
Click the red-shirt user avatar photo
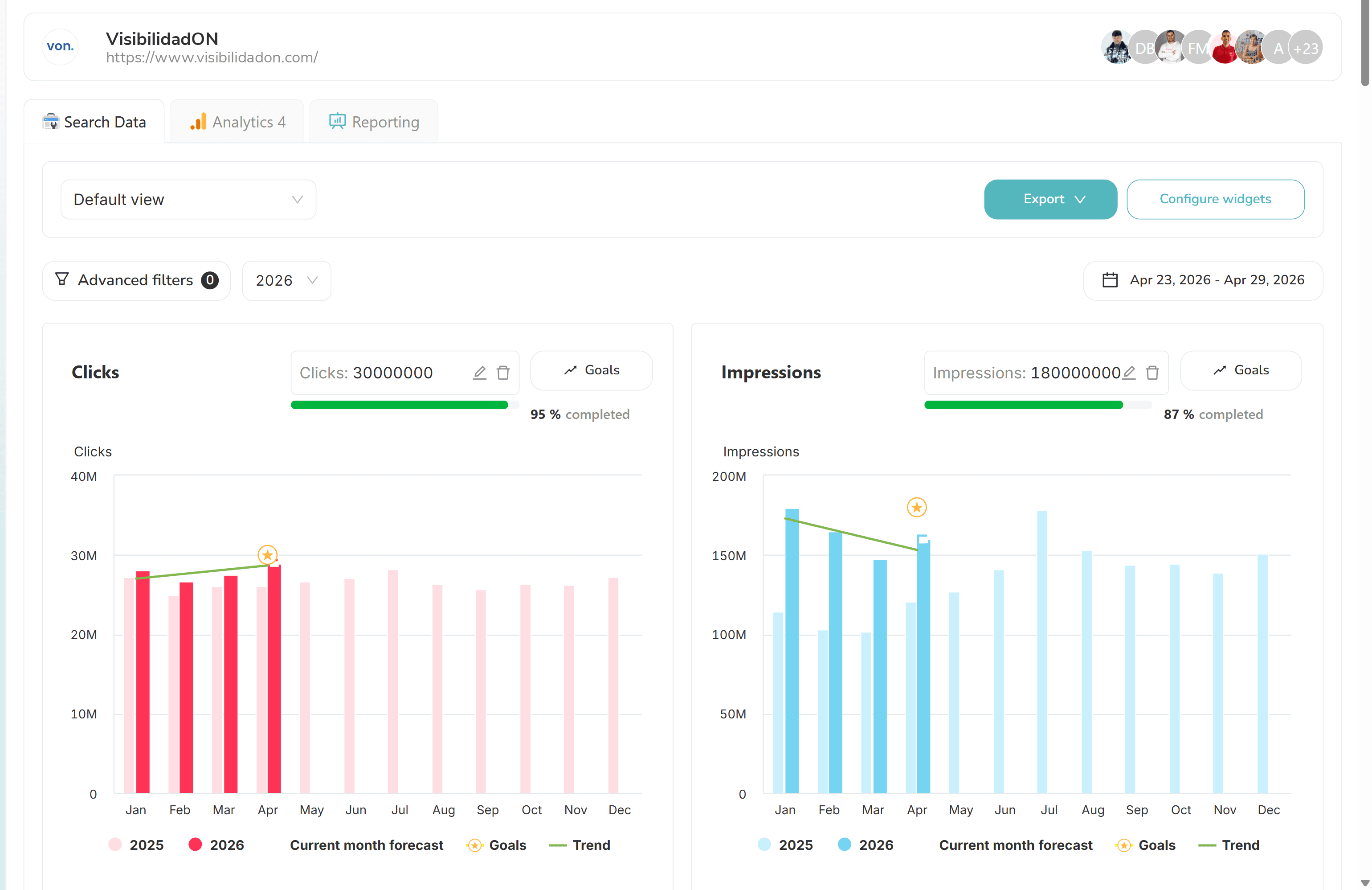pyautogui.click(x=1225, y=47)
